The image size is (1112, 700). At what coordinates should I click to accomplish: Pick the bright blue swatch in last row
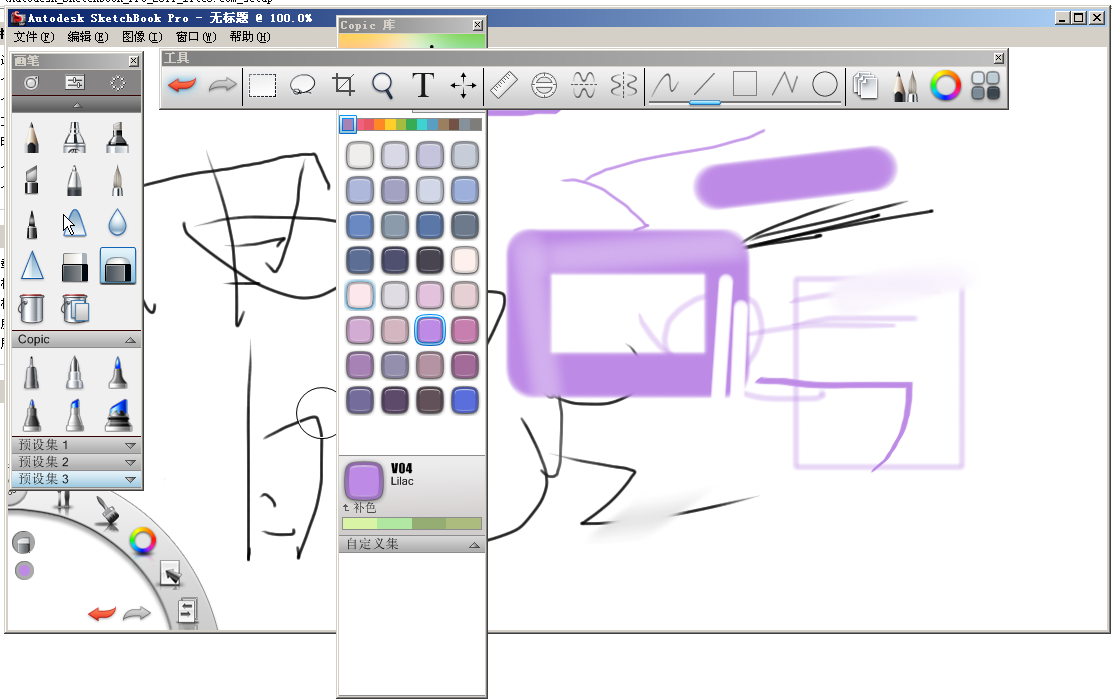click(x=465, y=400)
